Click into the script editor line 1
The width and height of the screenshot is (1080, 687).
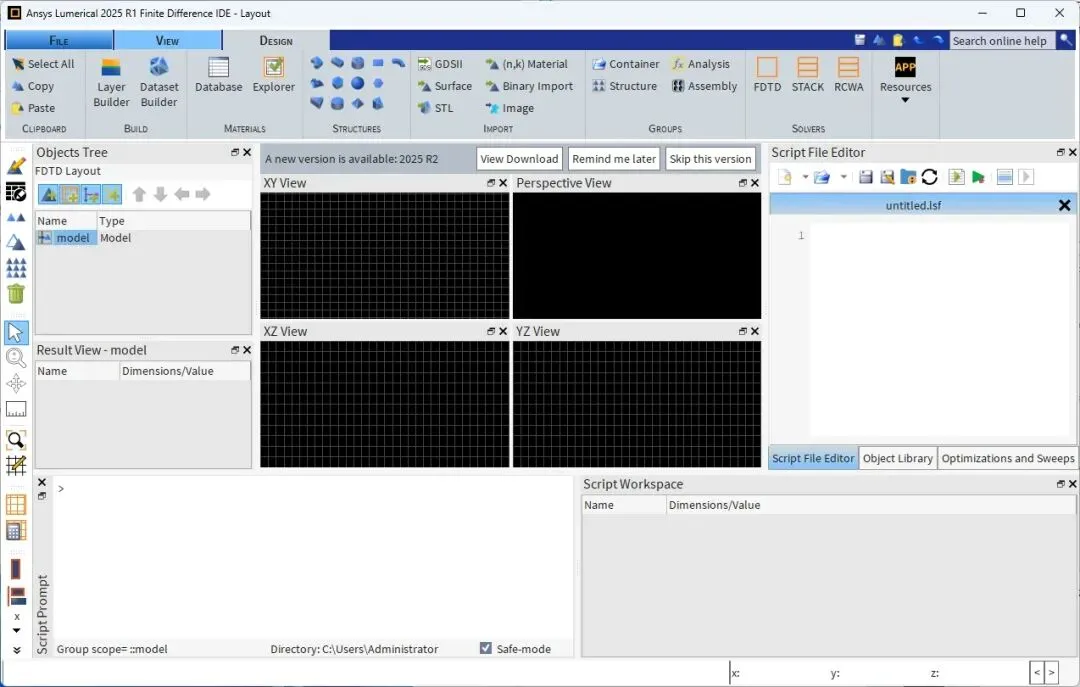(x=940, y=236)
